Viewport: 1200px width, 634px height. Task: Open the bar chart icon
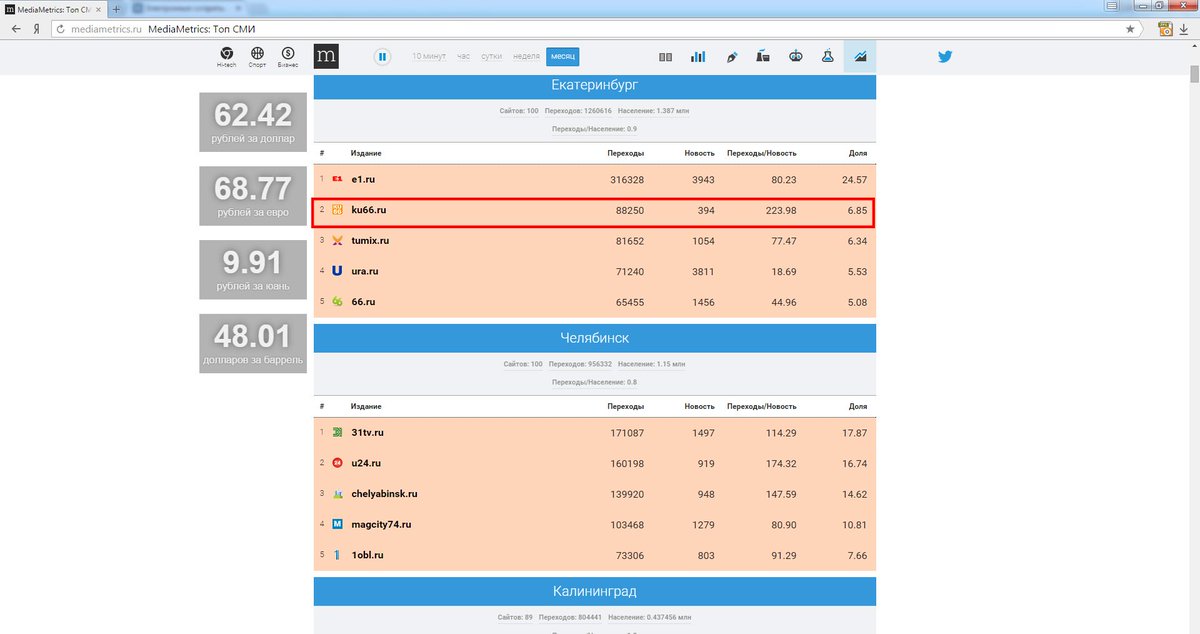(x=698, y=57)
